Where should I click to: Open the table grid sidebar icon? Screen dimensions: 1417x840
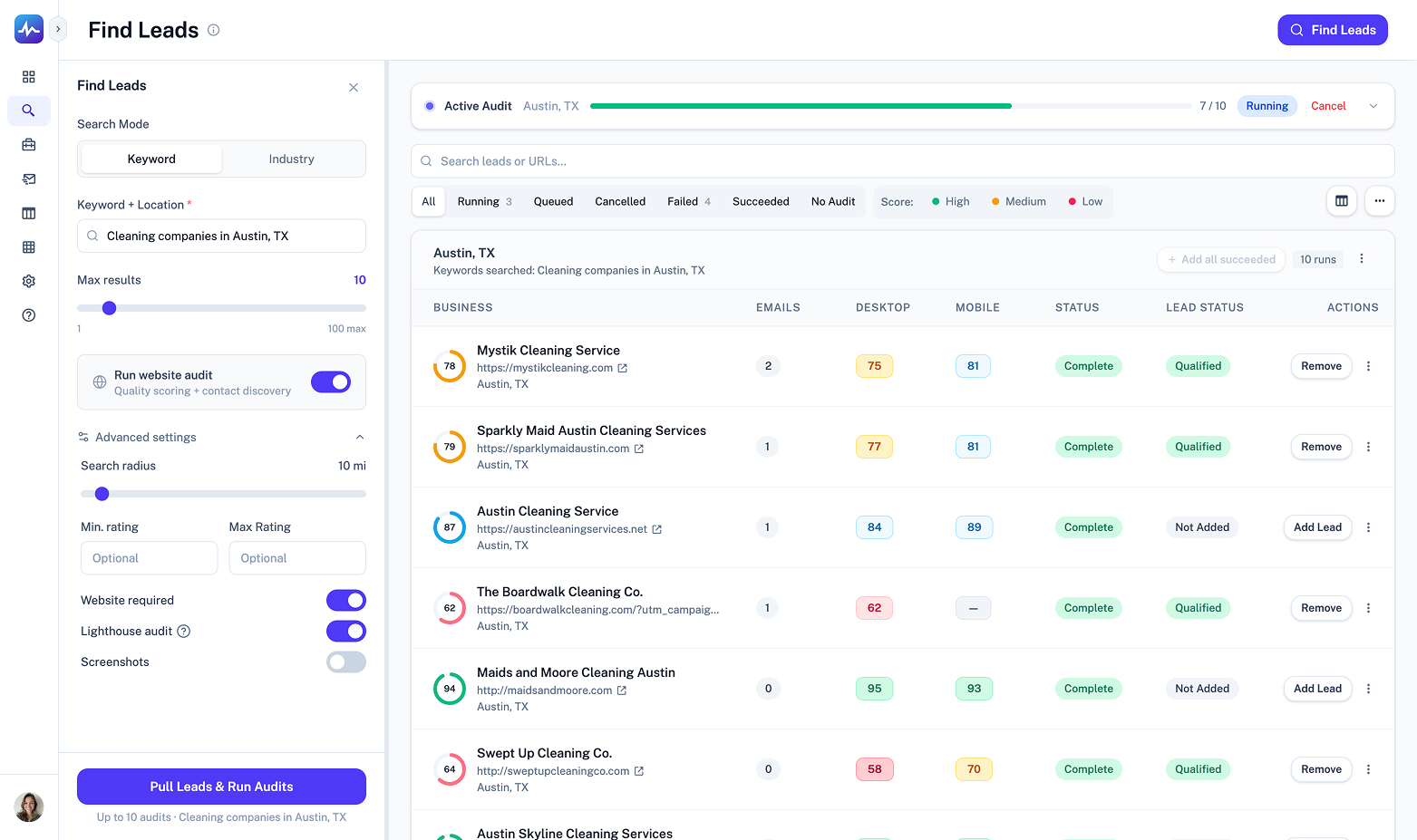coord(29,247)
